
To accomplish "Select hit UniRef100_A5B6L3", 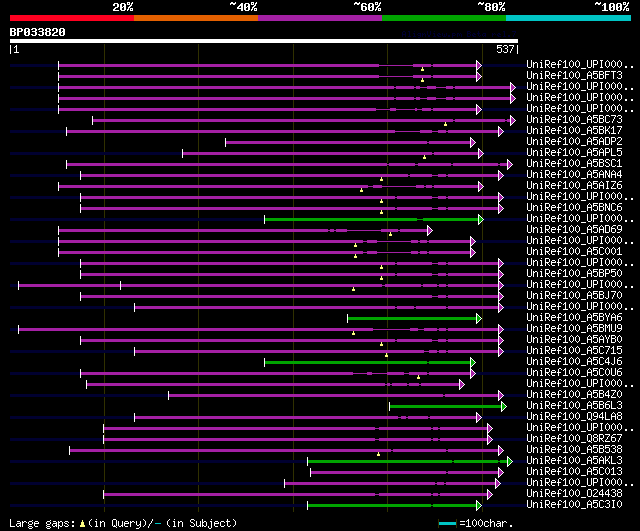I will 574,406.
